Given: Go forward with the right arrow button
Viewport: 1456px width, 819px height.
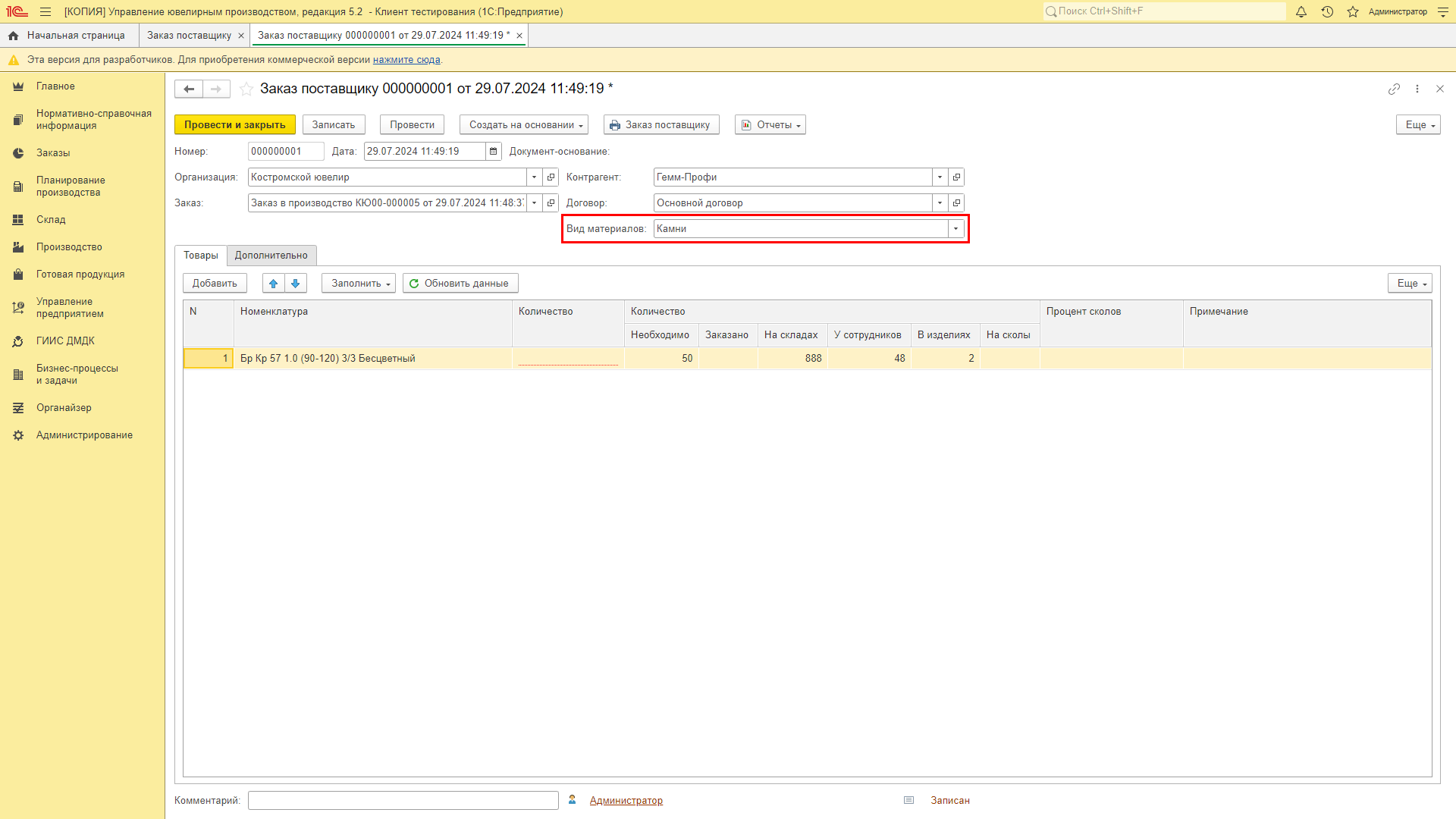Looking at the screenshot, I should [x=216, y=89].
